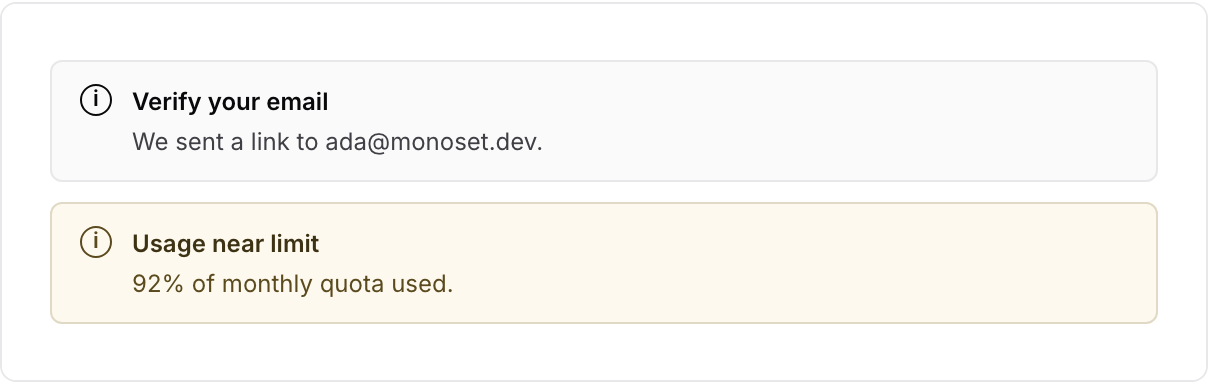Select the yellow warning alert's circled i icon

pyautogui.click(x=95, y=243)
